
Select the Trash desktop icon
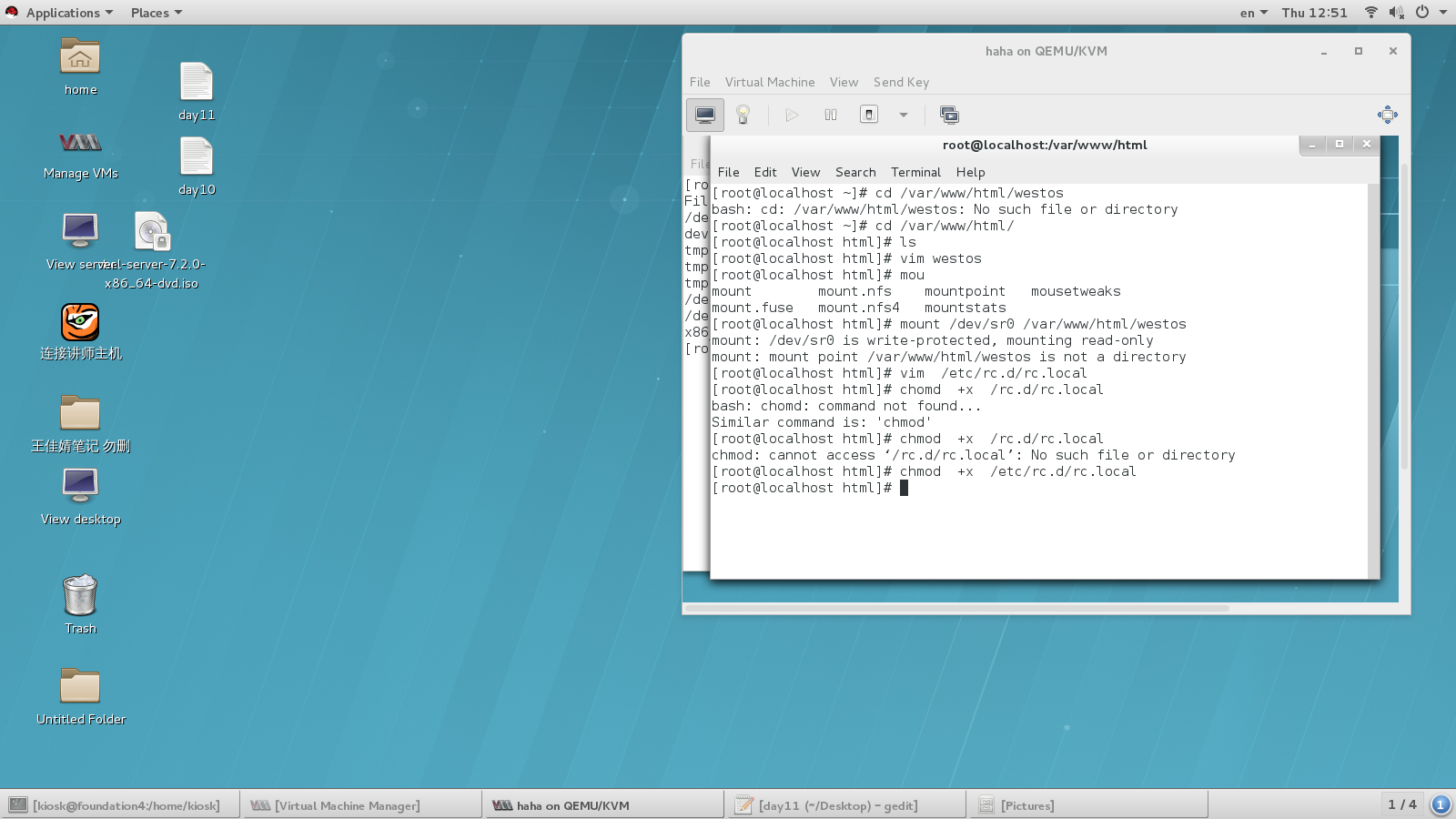click(80, 604)
